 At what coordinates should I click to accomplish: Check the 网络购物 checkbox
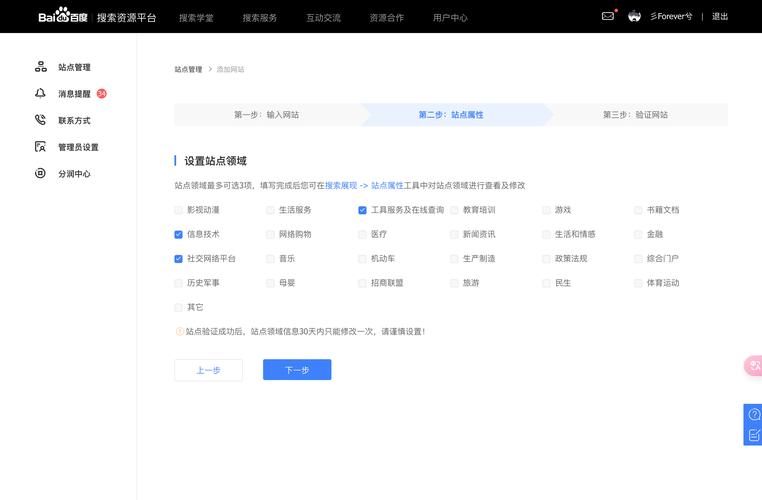coord(270,234)
